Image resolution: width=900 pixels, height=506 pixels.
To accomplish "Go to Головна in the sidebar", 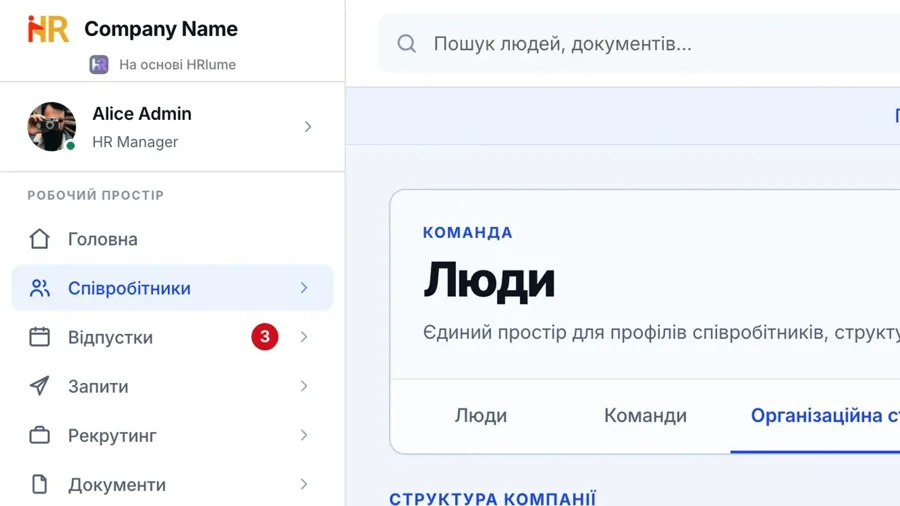I will tap(172, 239).
